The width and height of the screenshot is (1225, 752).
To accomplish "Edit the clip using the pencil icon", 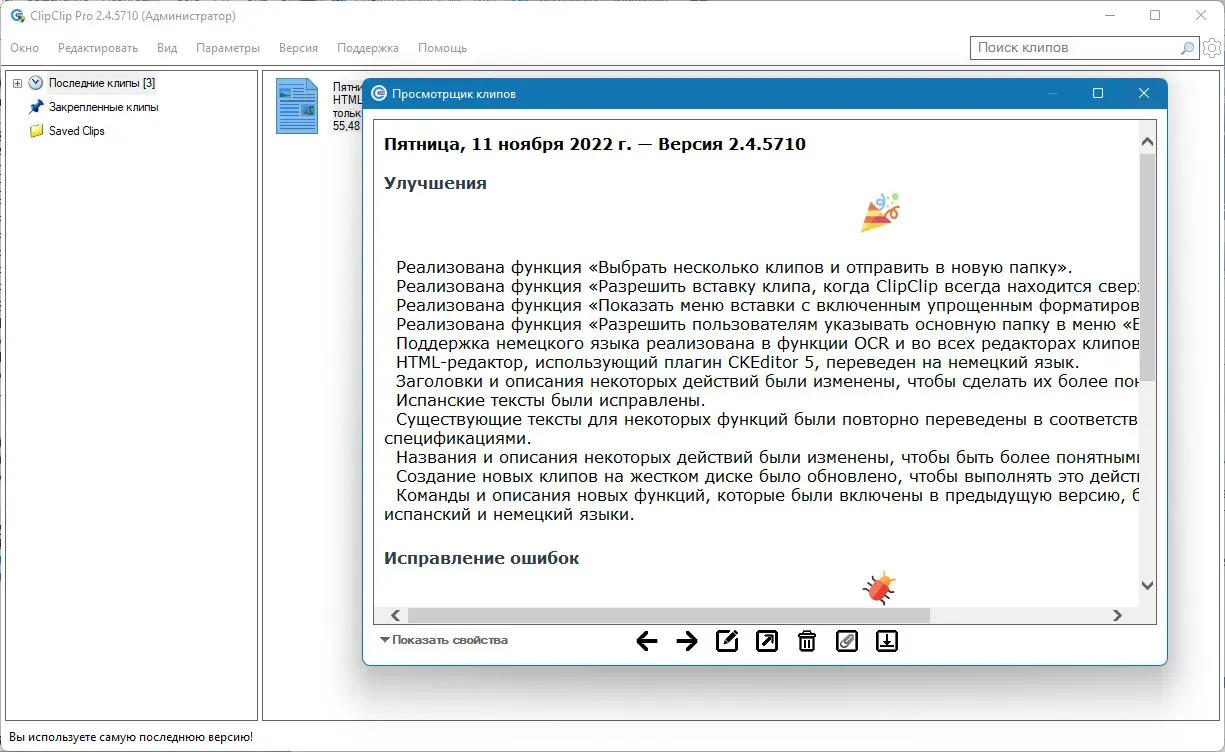I will [727, 641].
